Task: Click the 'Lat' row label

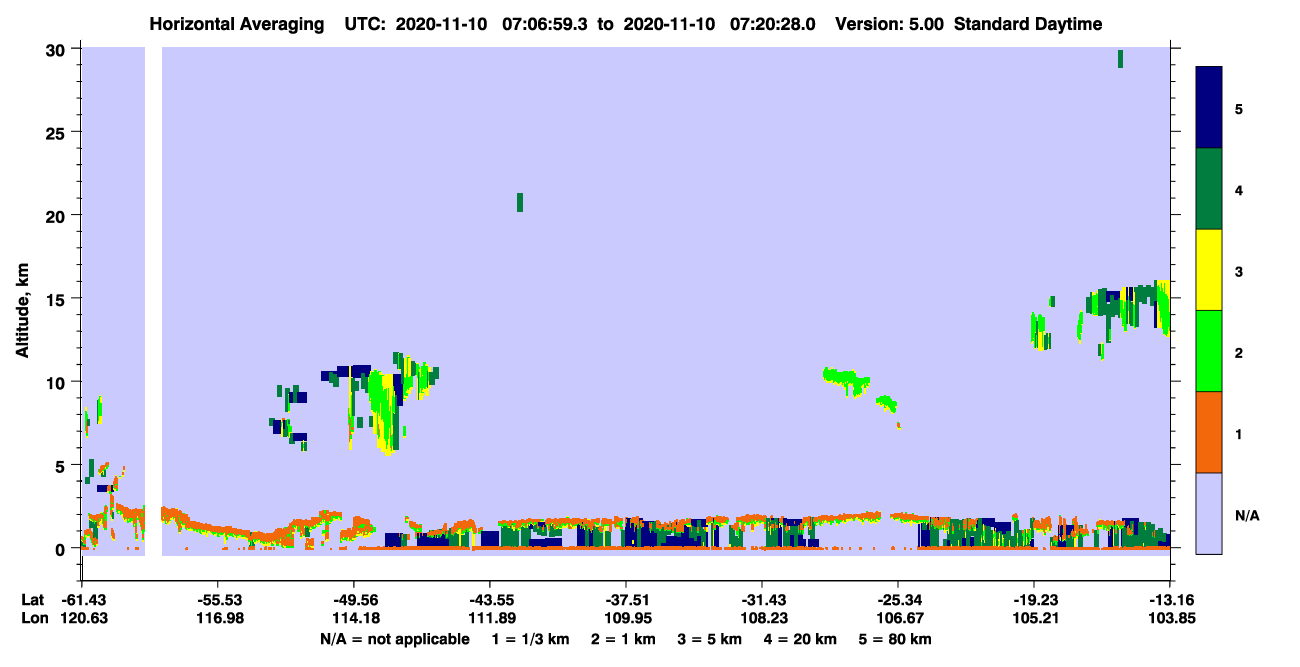Action: 31,600
